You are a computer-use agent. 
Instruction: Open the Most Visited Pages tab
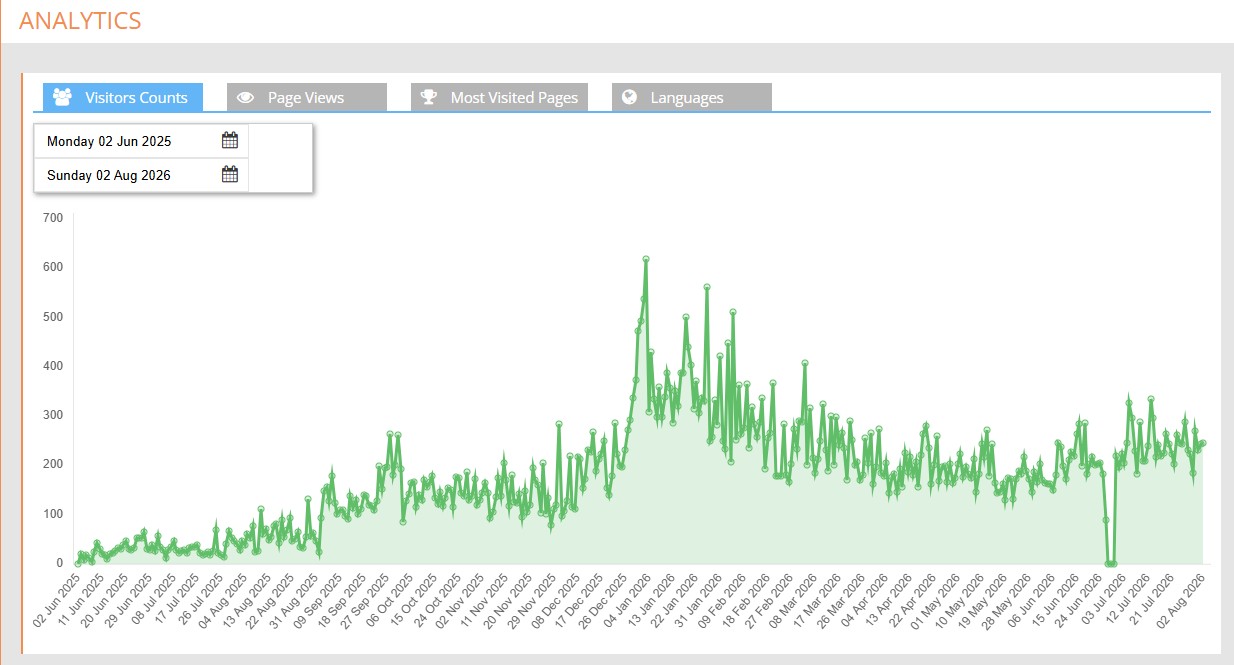click(500, 97)
